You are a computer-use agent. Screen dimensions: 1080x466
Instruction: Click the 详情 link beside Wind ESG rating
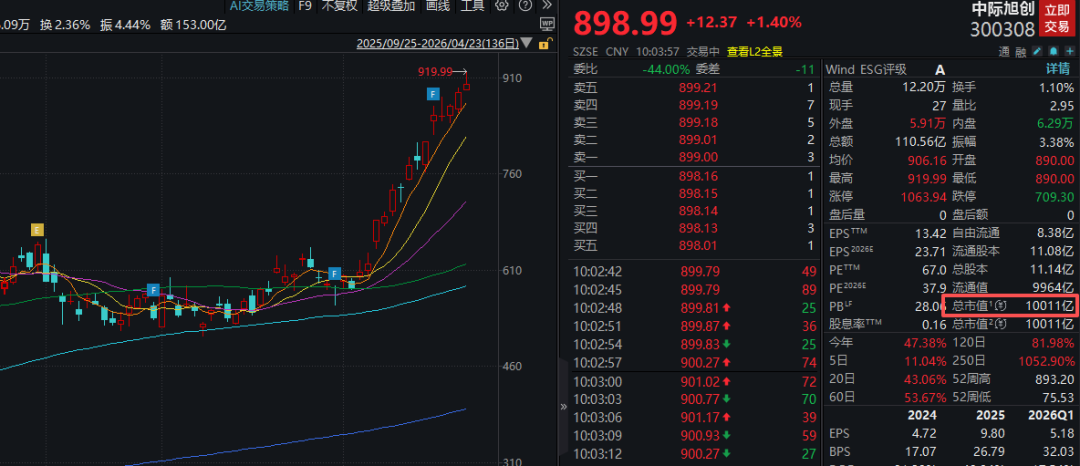1058,69
